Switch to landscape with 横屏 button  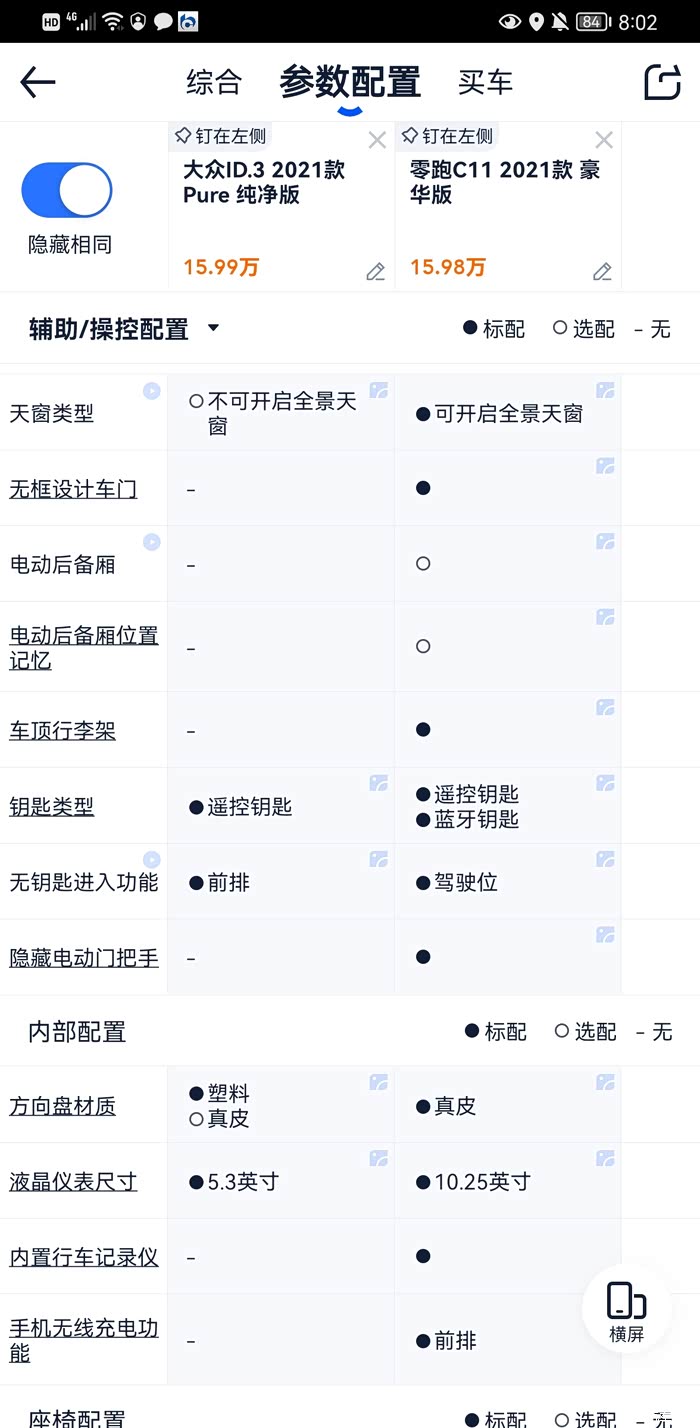626,1310
